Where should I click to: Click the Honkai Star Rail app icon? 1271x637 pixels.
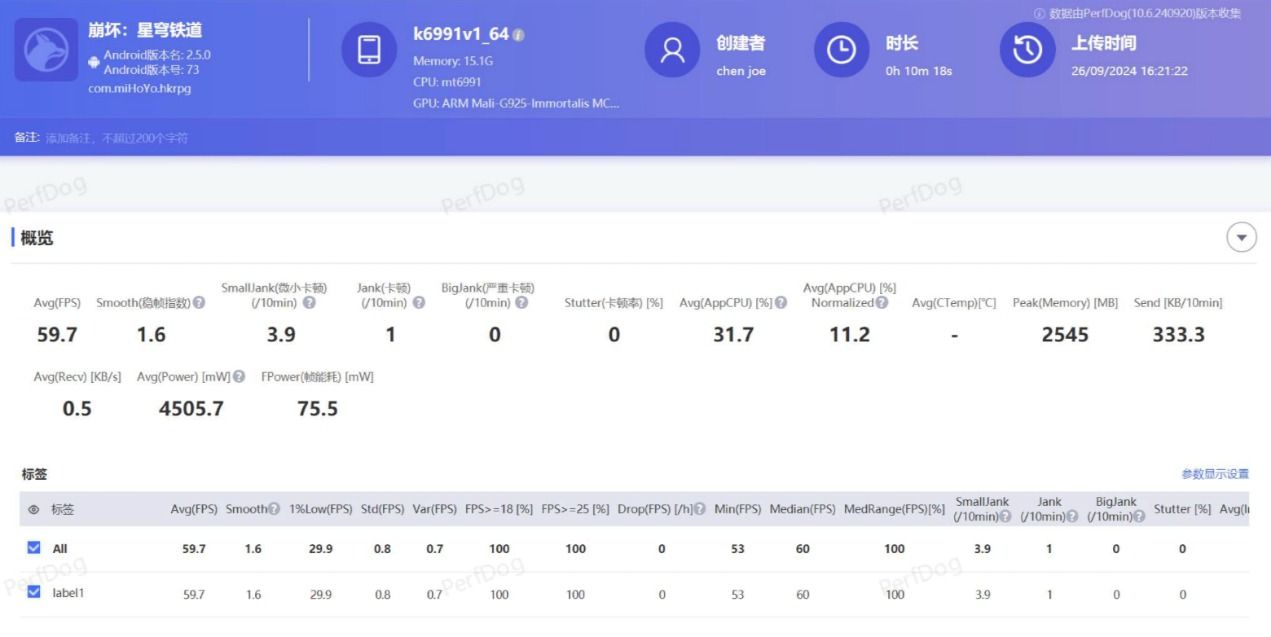tap(46, 50)
